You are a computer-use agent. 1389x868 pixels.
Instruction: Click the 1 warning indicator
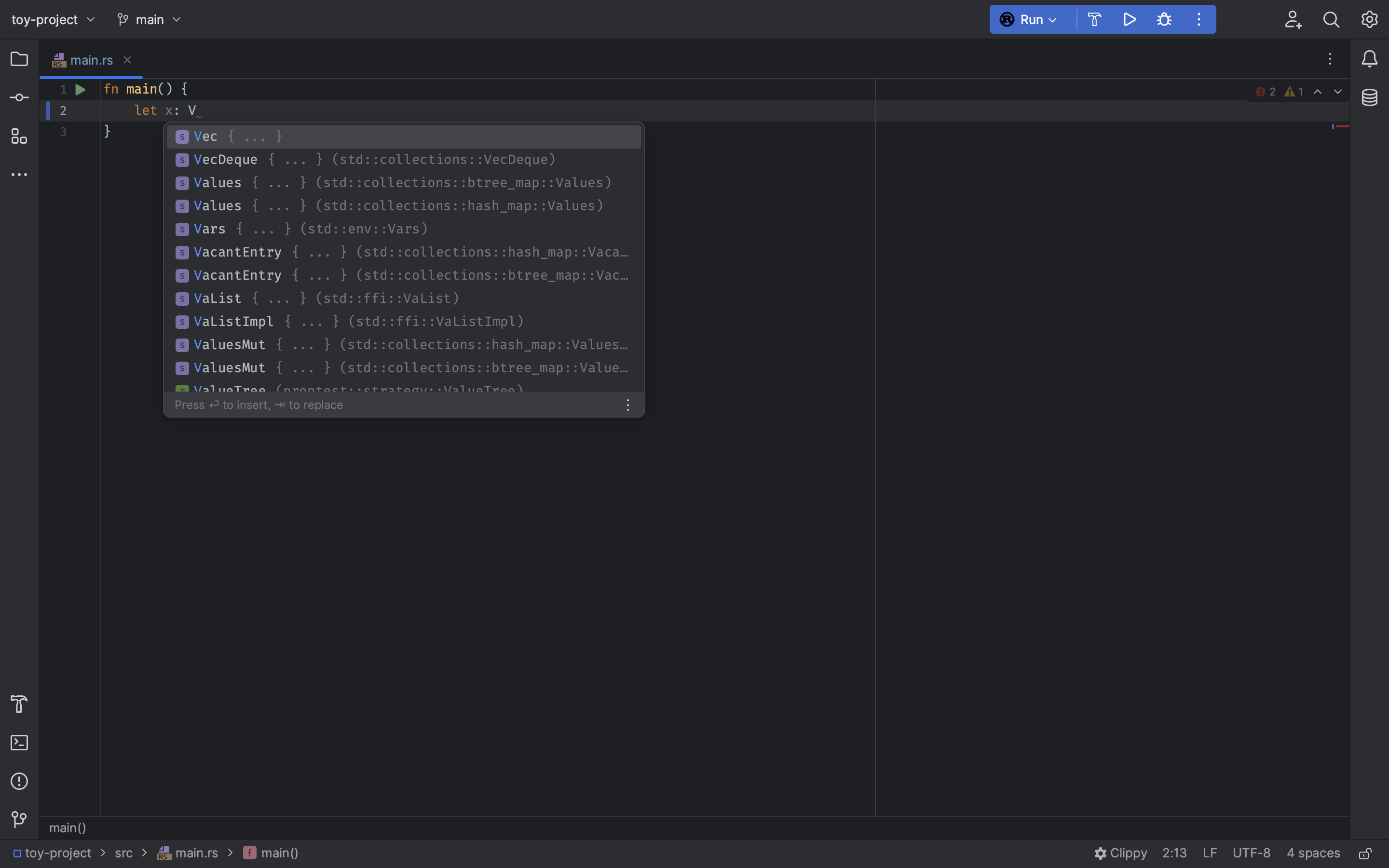pyautogui.click(x=1294, y=92)
